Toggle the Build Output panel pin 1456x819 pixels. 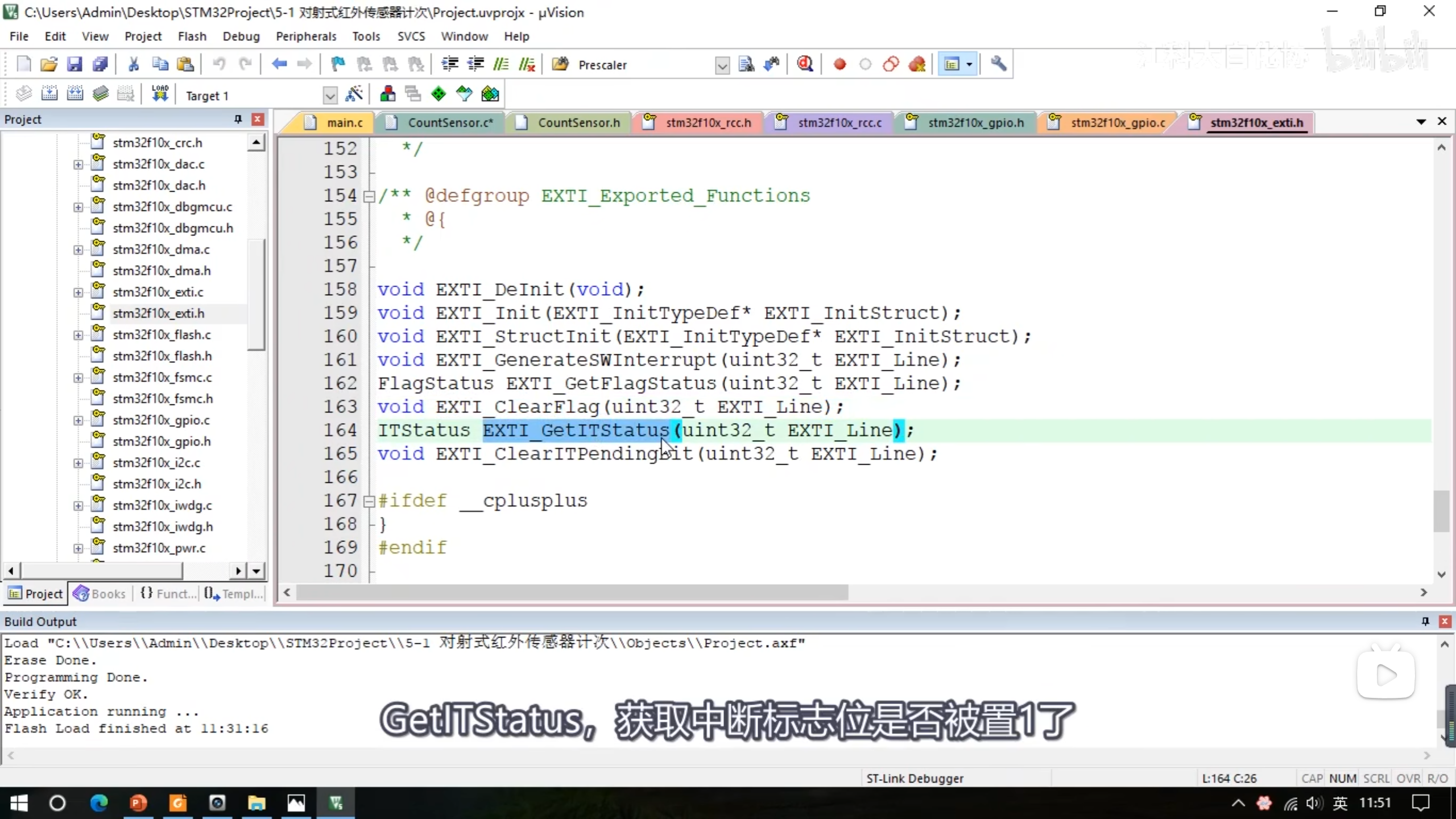(x=1425, y=621)
